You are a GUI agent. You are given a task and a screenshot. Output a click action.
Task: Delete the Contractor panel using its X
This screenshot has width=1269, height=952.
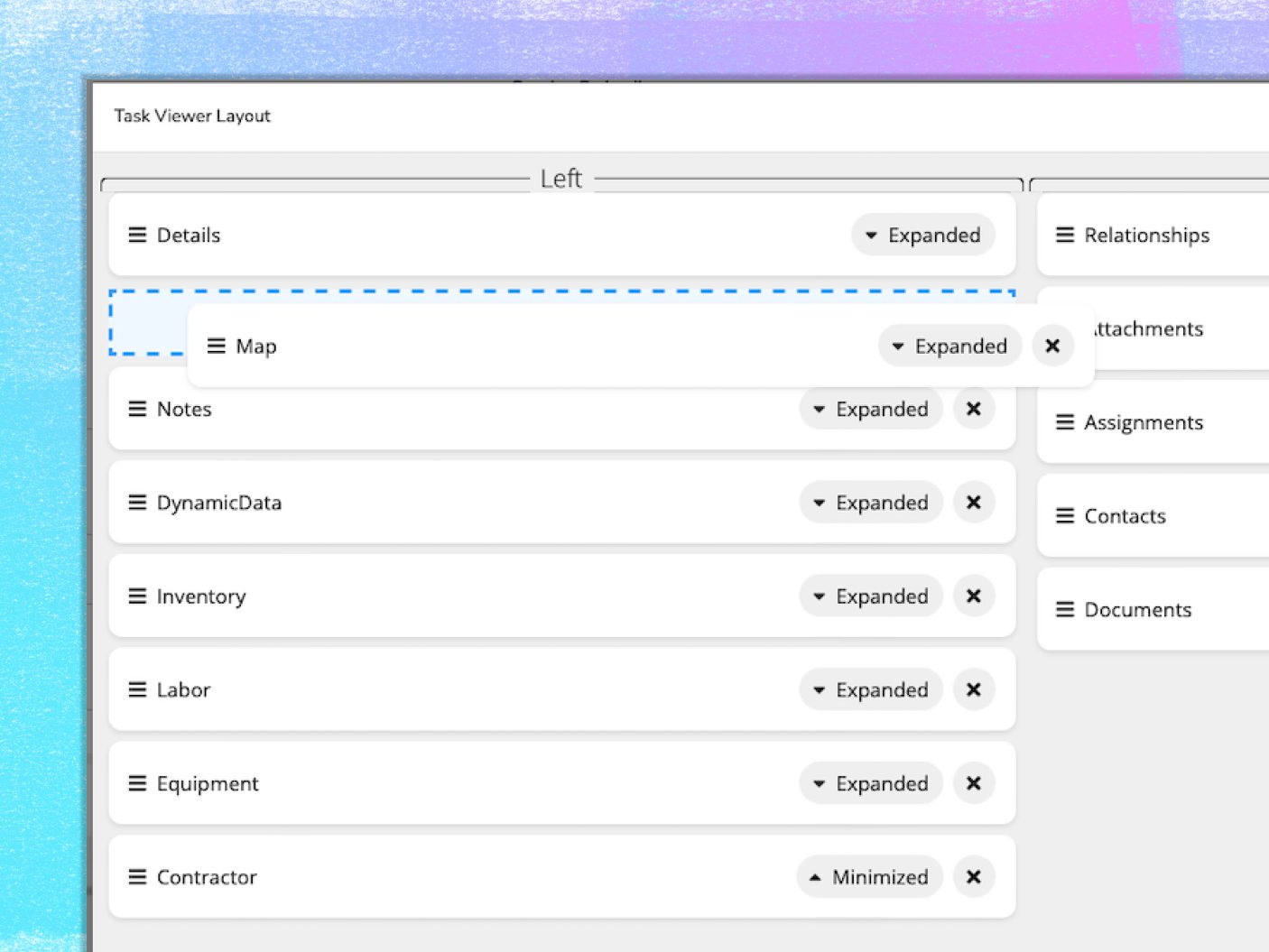(x=974, y=877)
